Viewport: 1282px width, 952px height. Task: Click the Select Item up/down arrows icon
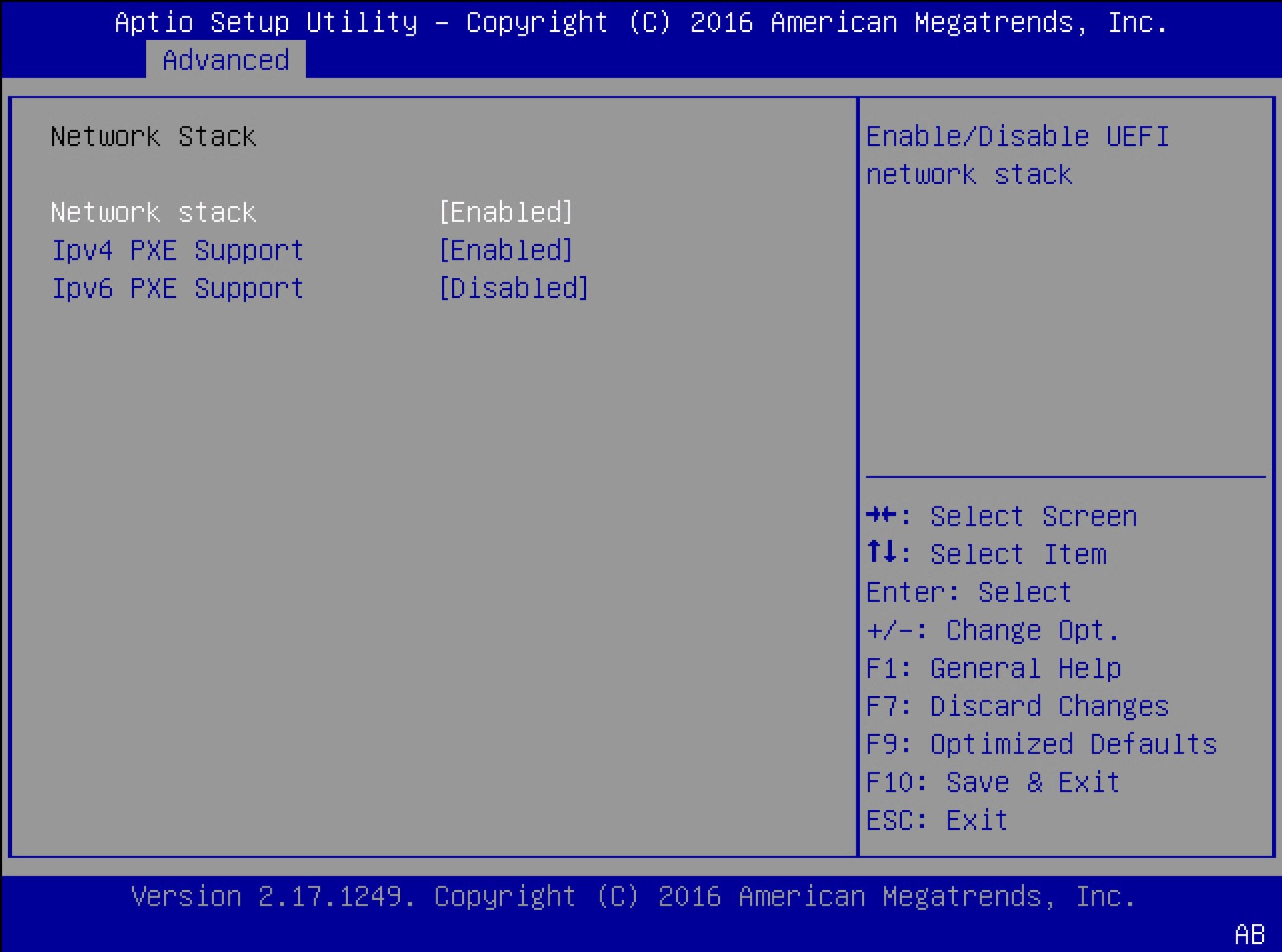(883, 553)
